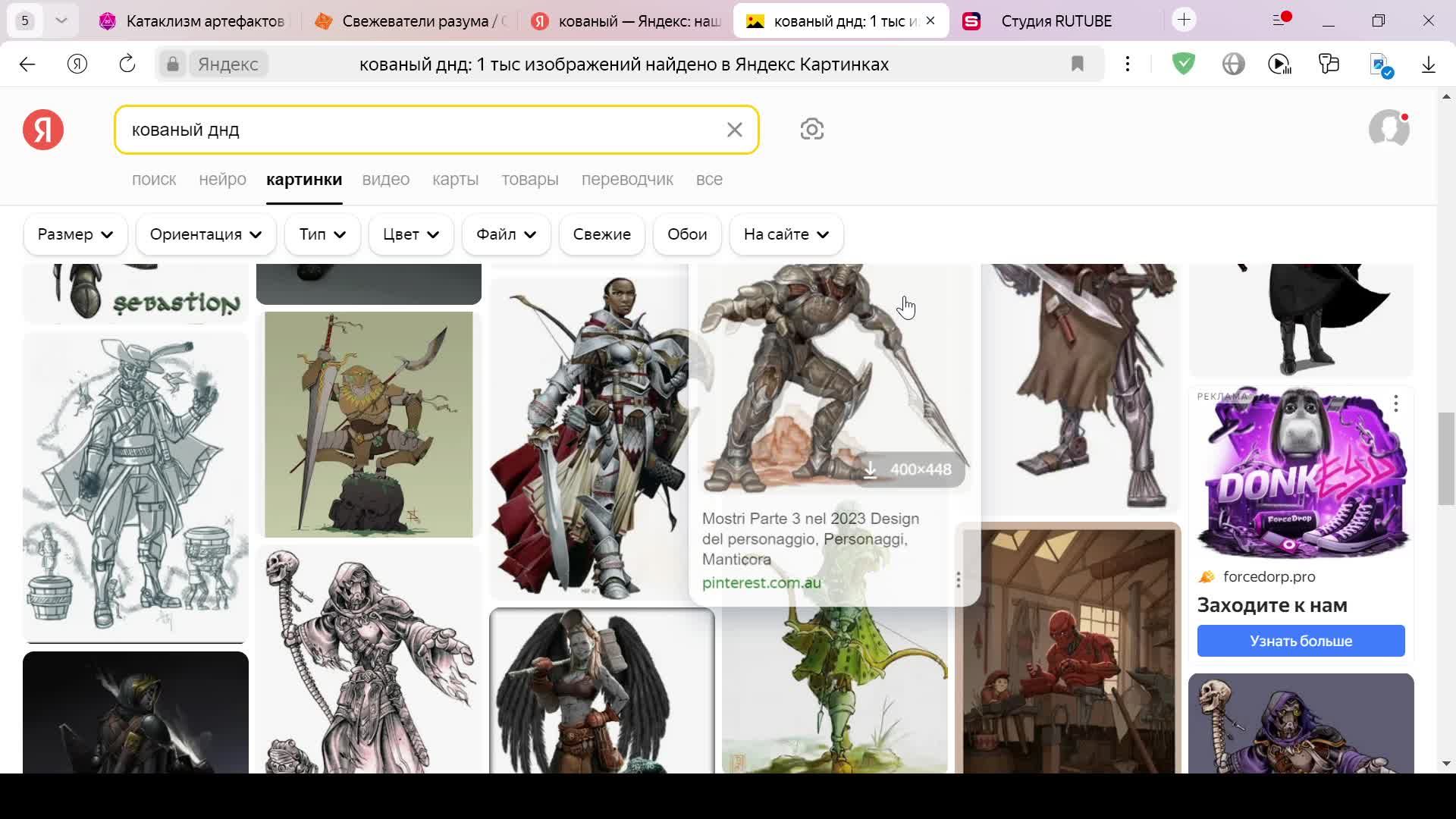Open the forcedorp.pro ad link
1456x819 pixels.
pyautogui.click(x=1269, y=576)
